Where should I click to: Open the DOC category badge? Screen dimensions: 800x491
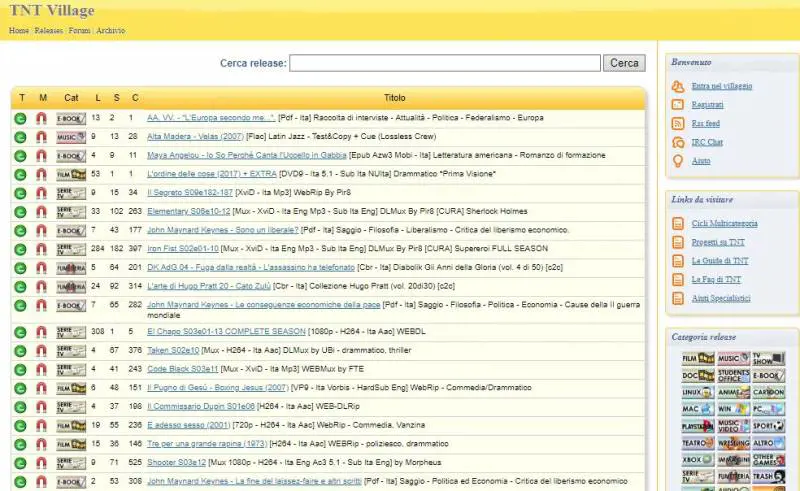coord(698,375)
